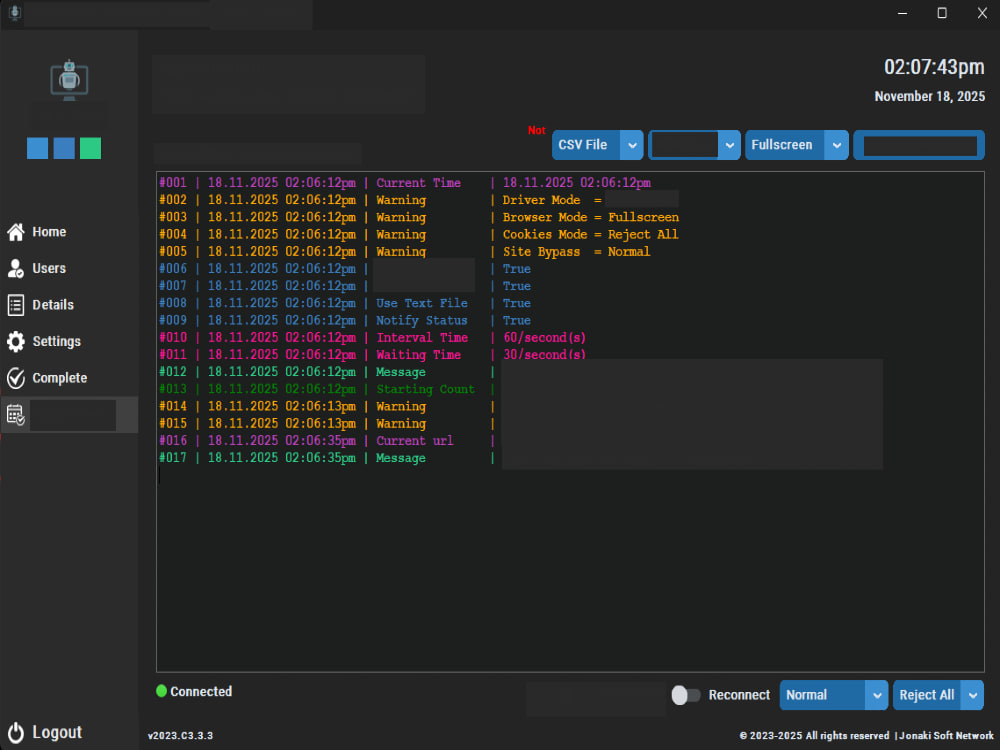Viewport: 1000px width, 750px height.
Task: Click log row #012 Message
Action: 327,372
